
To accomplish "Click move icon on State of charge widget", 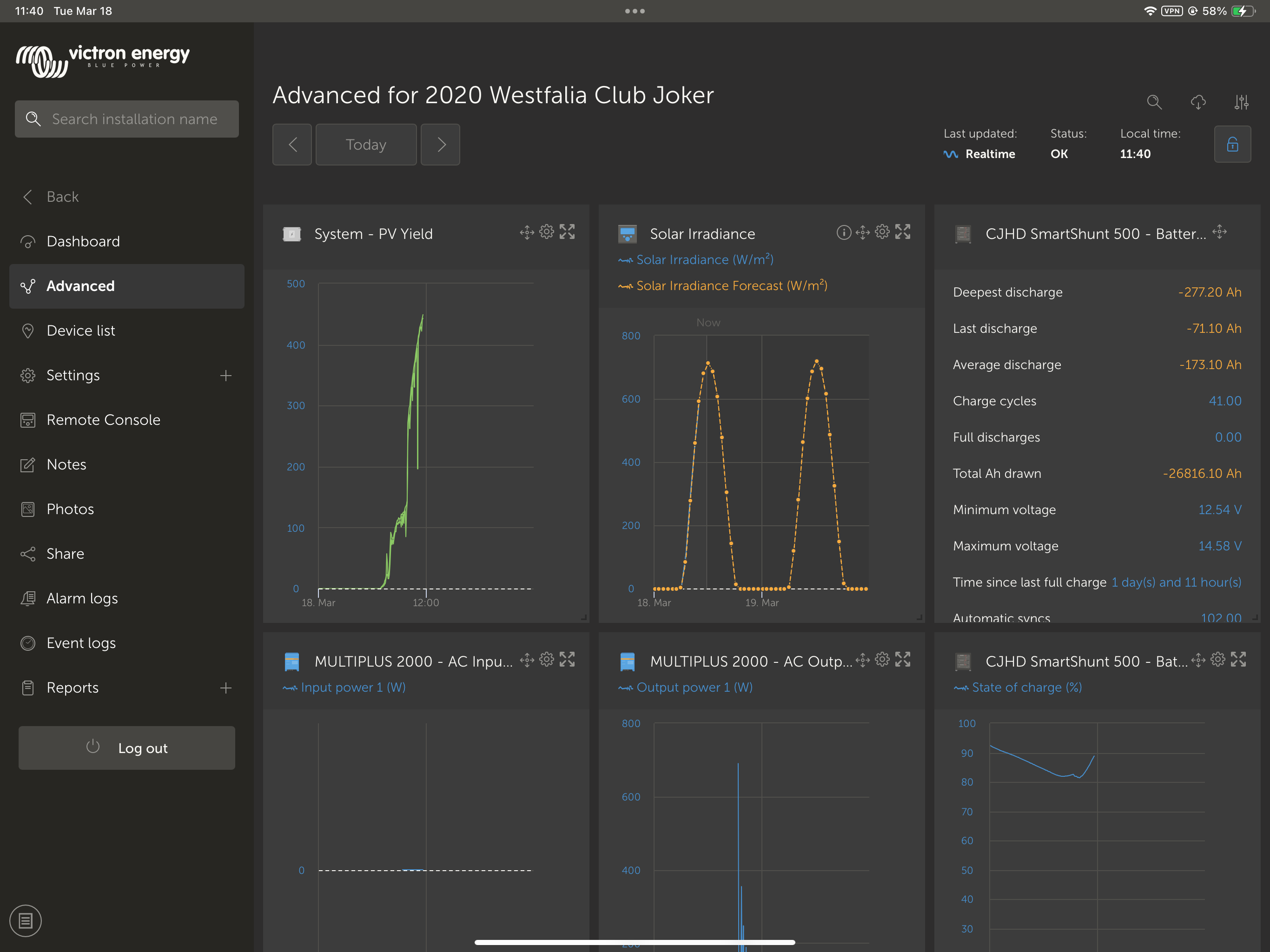I will click(1198, 661).
